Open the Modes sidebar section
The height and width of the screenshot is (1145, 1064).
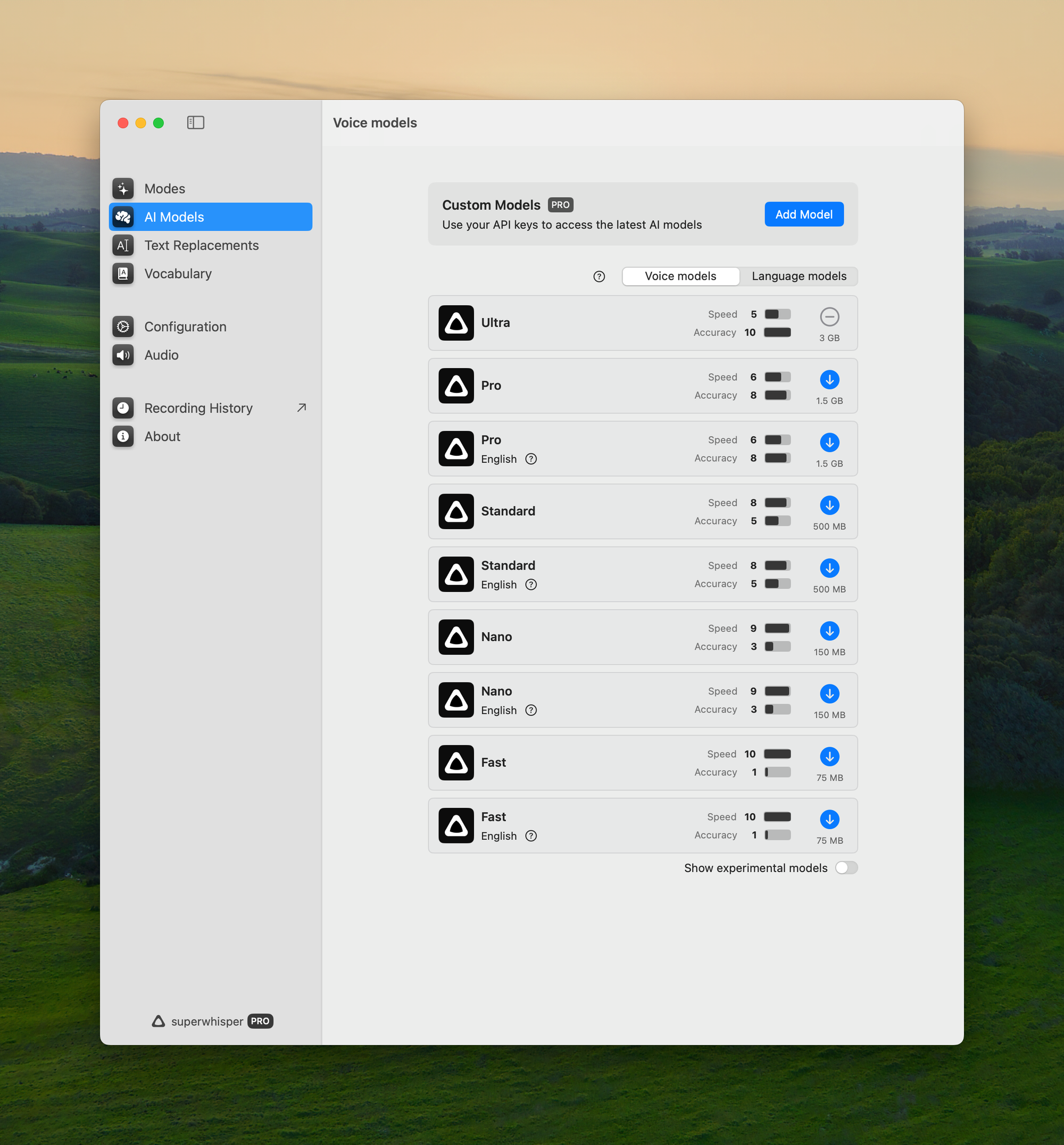click(165, 189)
